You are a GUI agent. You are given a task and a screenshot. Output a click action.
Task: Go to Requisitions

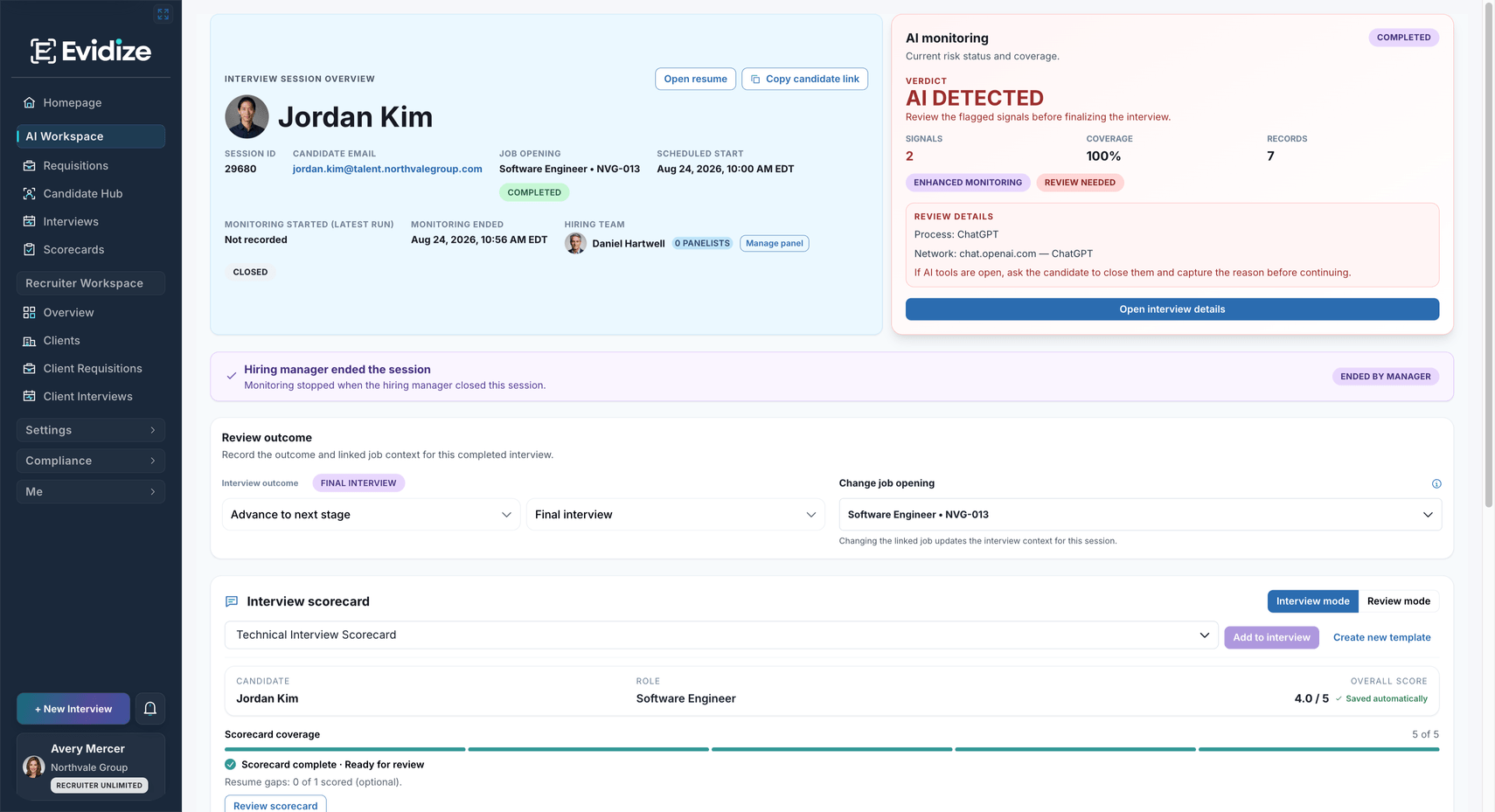tap(91, 165)
